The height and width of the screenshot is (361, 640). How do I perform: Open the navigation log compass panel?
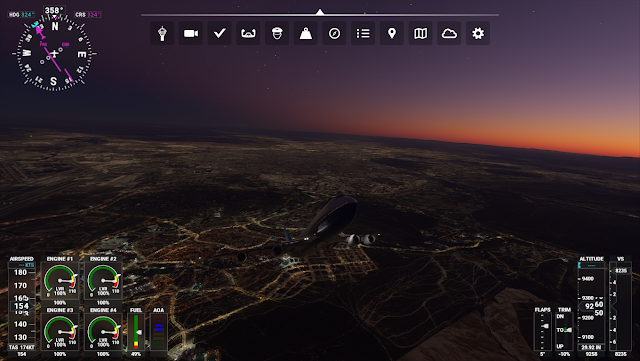click(x=334, y=33)
